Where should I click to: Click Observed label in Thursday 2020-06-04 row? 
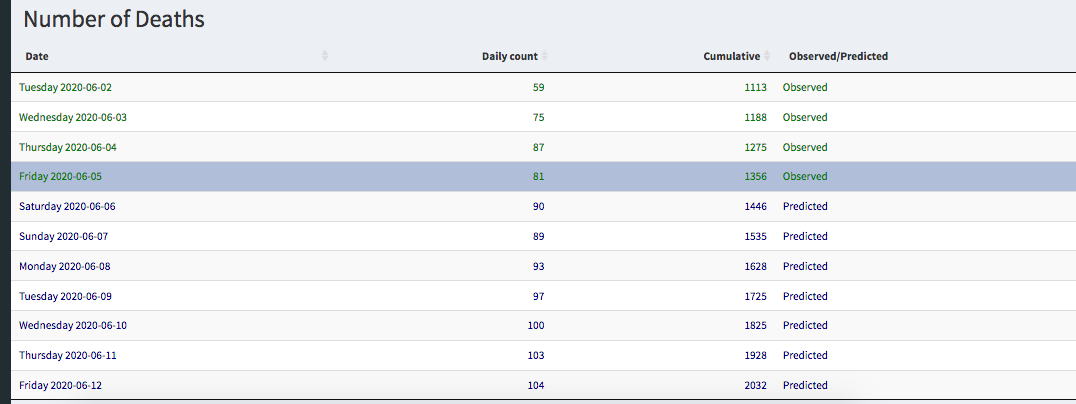coord(805,147)
